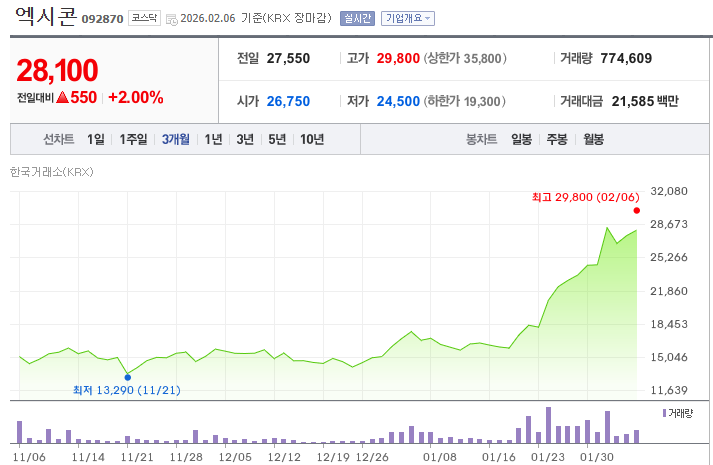This screenshot has height=465, width=713.
Task: Click the current price 28,100
Action: (57, 70)
